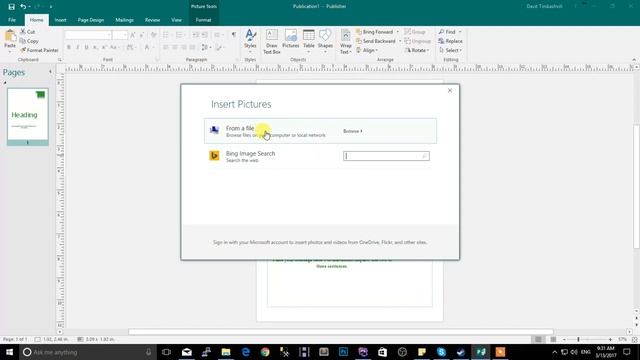This screenshot has height=360, width=640.
Task: Click the From a file picture icon
Action: tap(214, 130)
